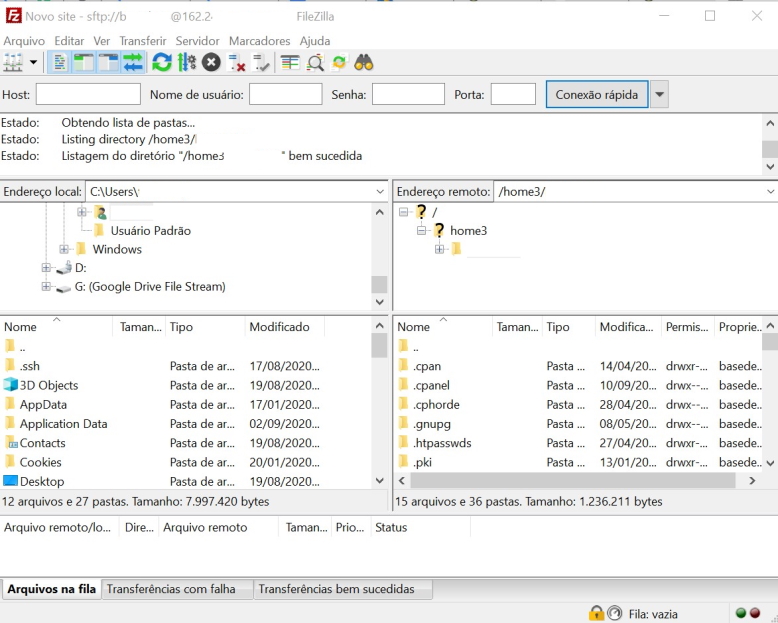Open the quick connect history dropdown
The width and height of the screenshot is (778, 623).
click(659, 94)
